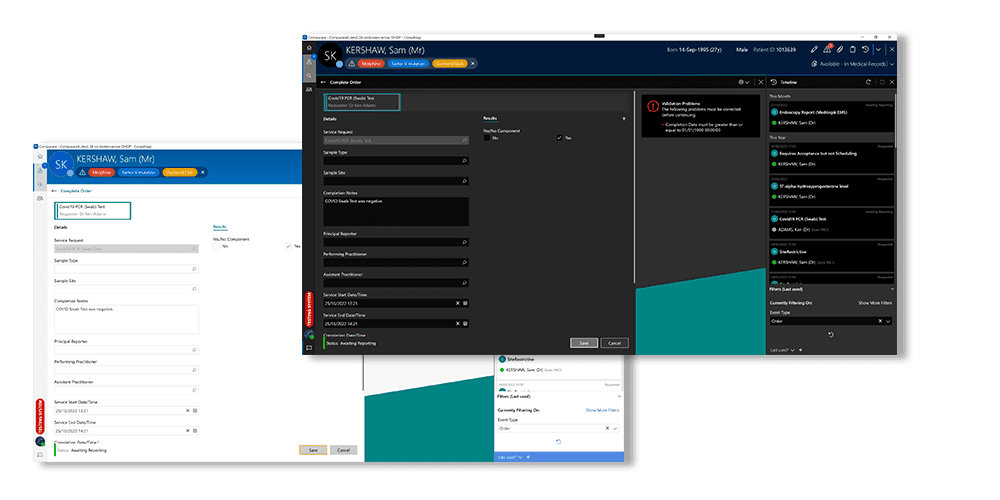
Task: Untick the Yes checkbox in light window
Action: click(x=289, y=246)
